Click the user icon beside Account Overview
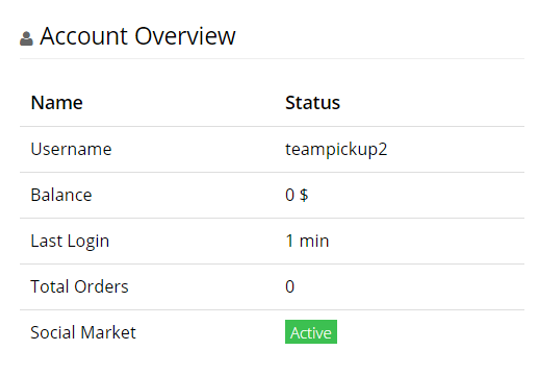Screen dimensions: 533x369 tap(27, 39)
